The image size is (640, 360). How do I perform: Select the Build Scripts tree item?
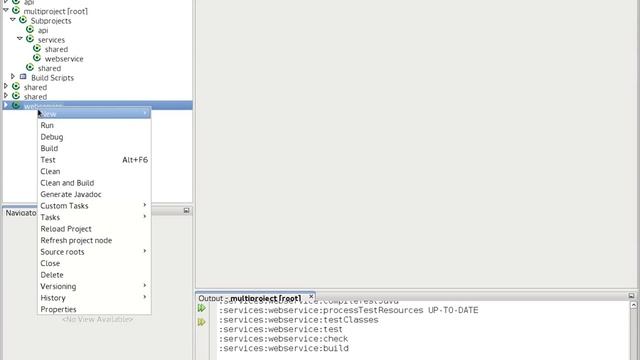(52, 78)
